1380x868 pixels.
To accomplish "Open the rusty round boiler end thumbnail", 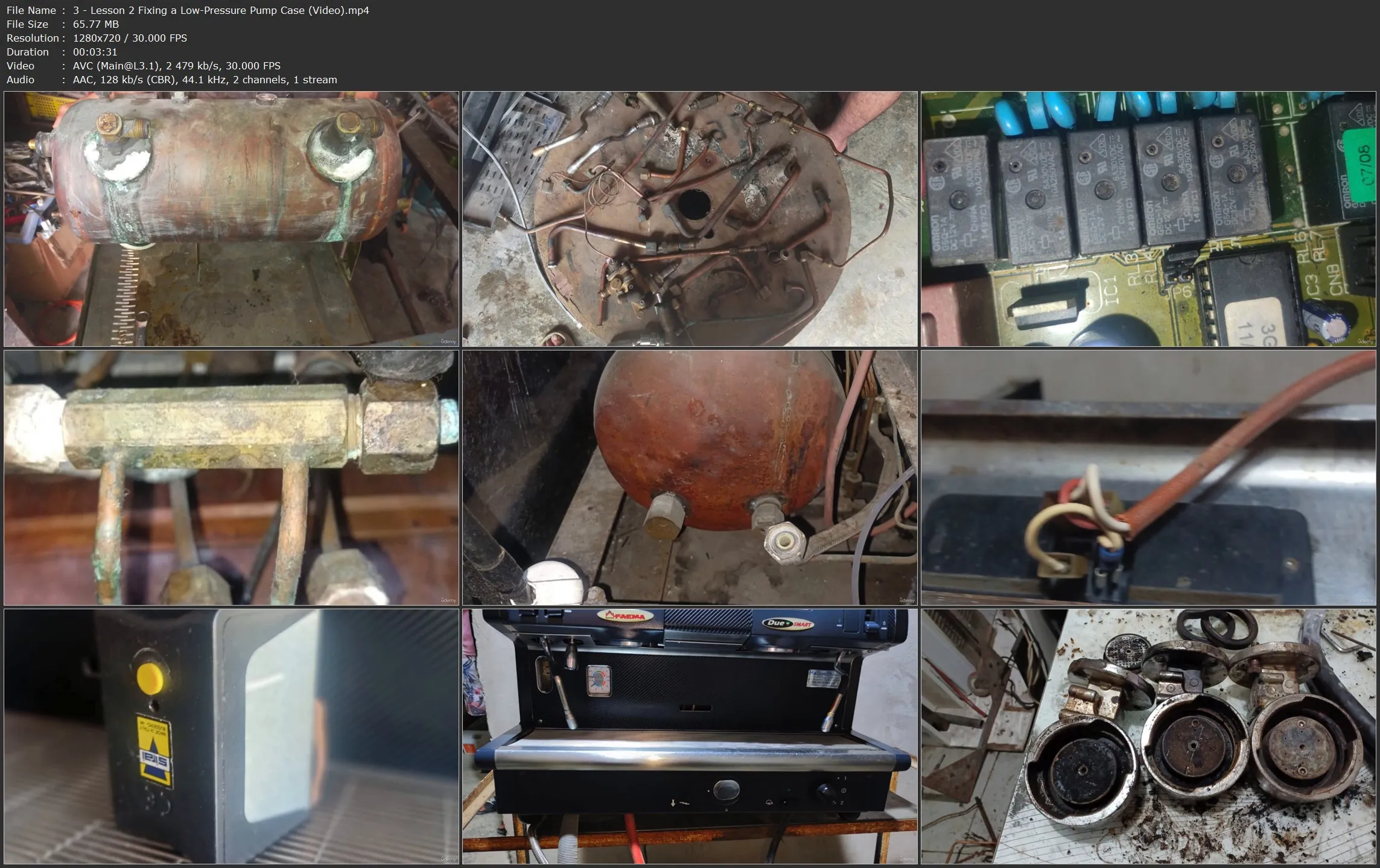I will 690,477.
